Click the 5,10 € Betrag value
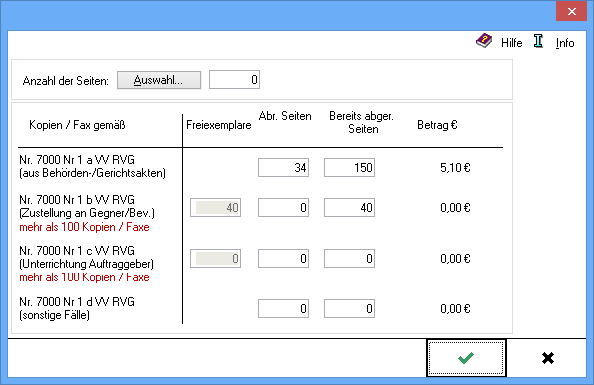Image resolution: width=594 pixels, height=385 pixels. point(455,168)
